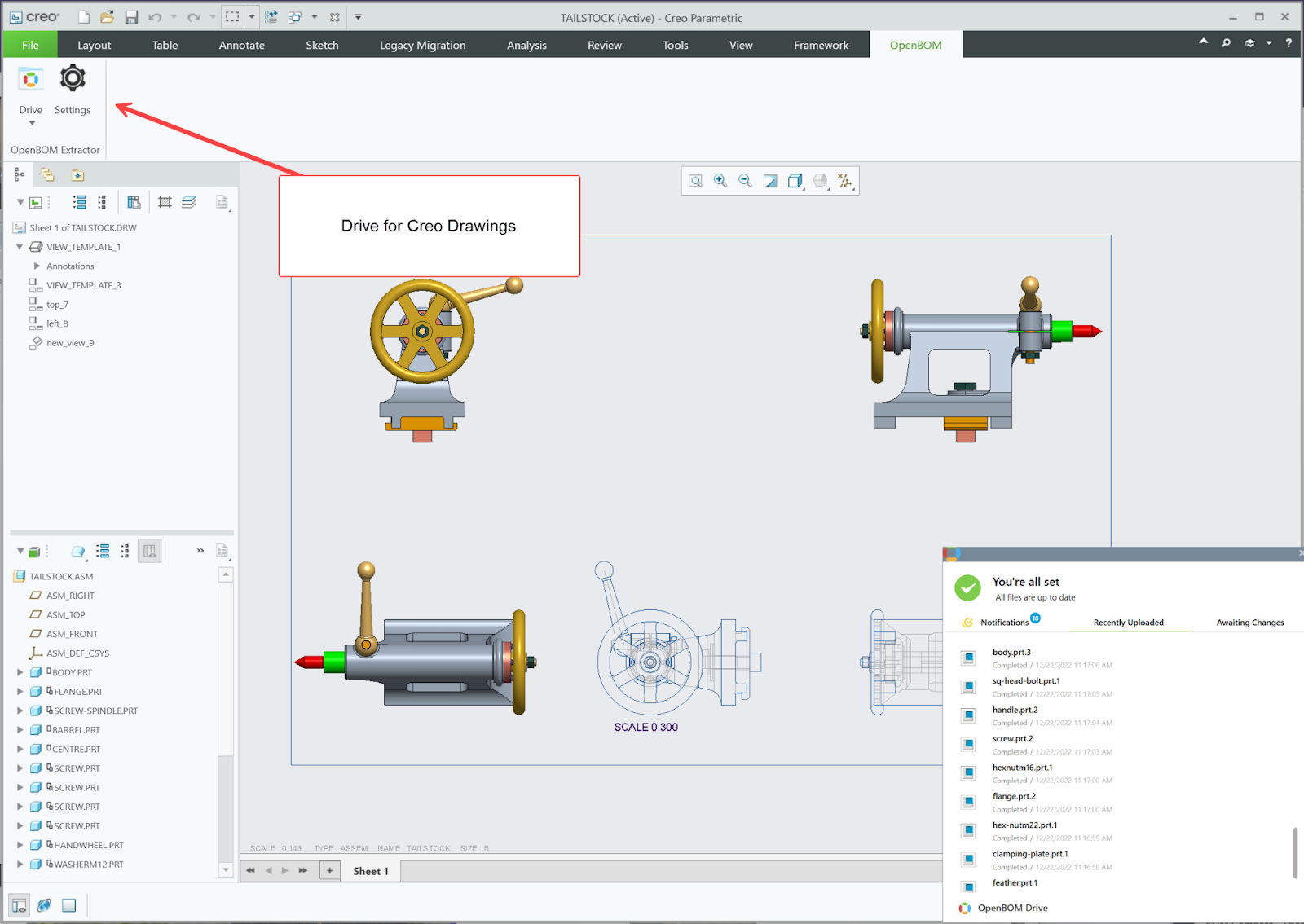Image resolution: width=1304 pixels, height=924 pixels.
Task: Collapse the ribbon with the up chevron
Action: 1203,42
